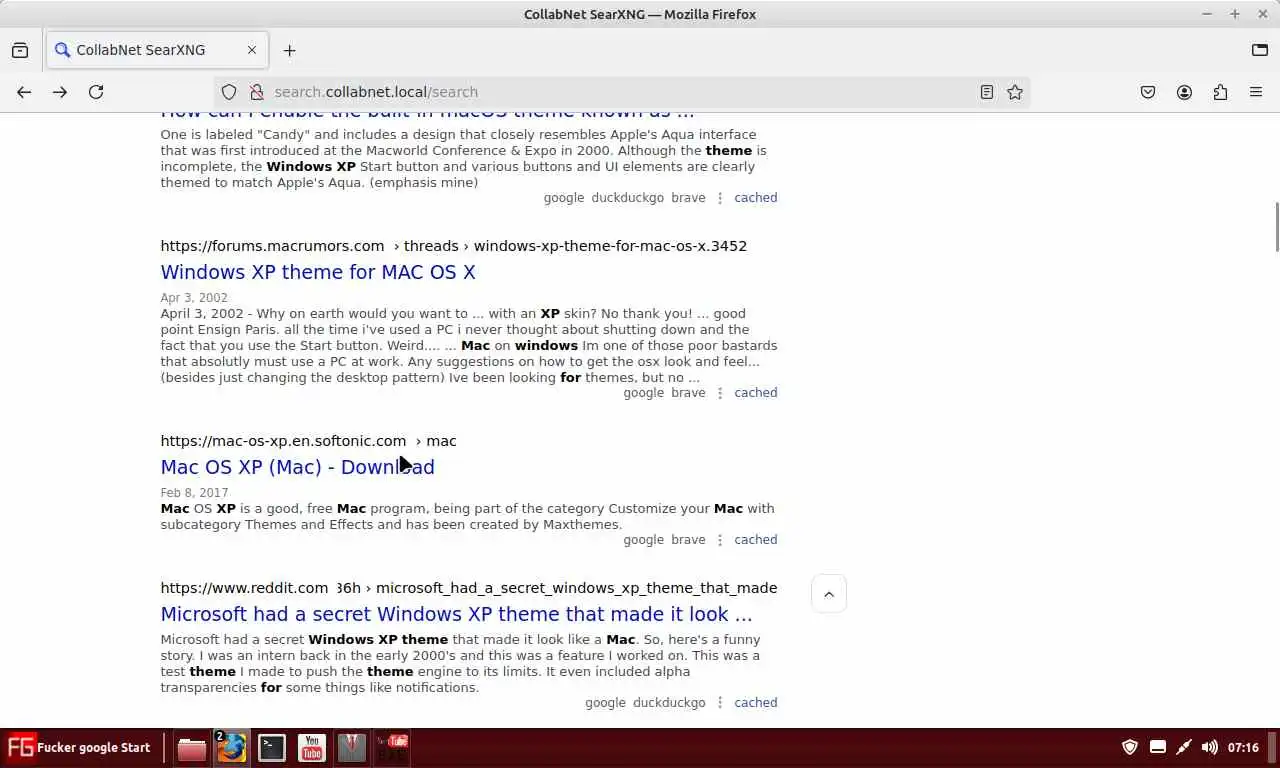Open a new tab with plus button

(x=289, y=50)
